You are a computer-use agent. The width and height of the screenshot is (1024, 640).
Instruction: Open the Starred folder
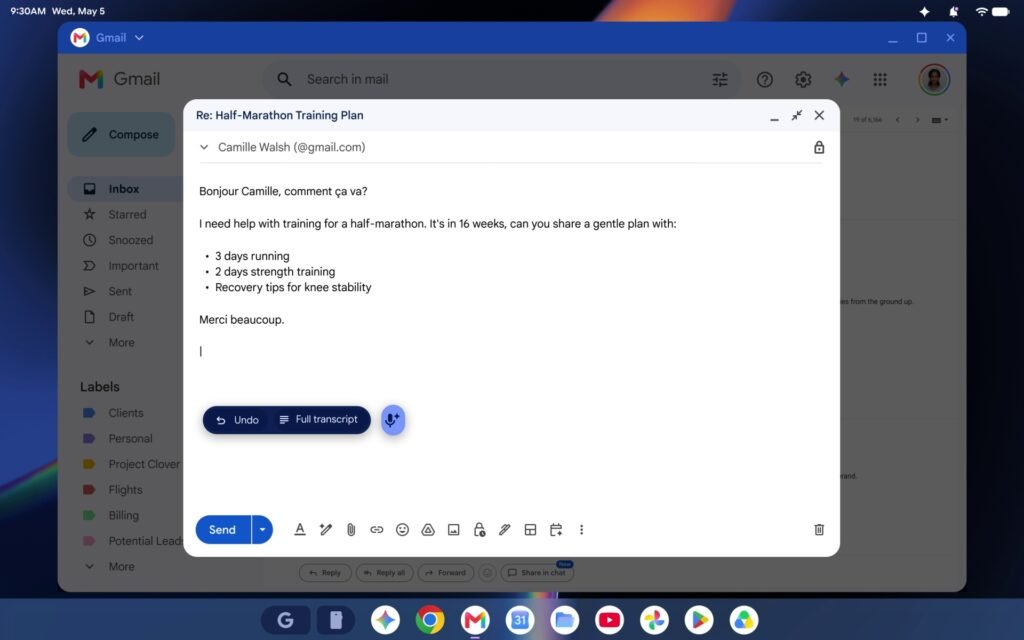[x=125, y=214]
